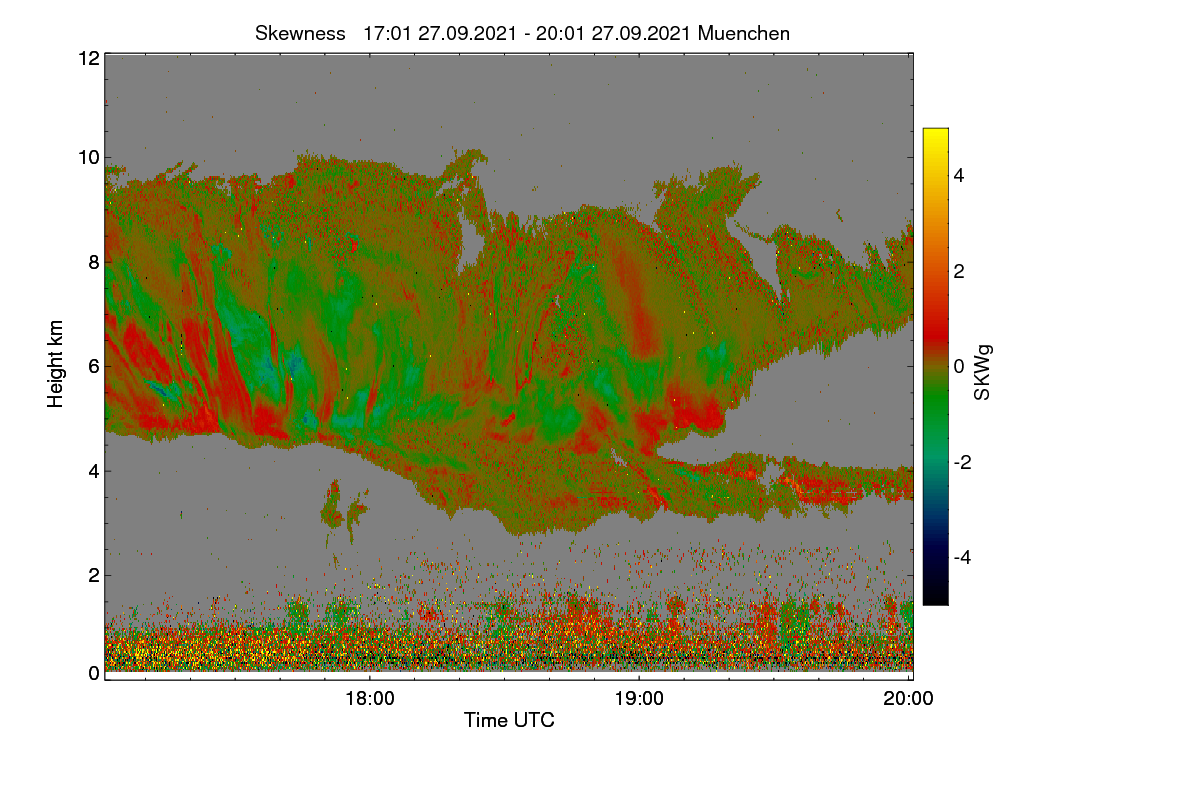Click the 'SKWg' colorbar label

coord(983,374)
